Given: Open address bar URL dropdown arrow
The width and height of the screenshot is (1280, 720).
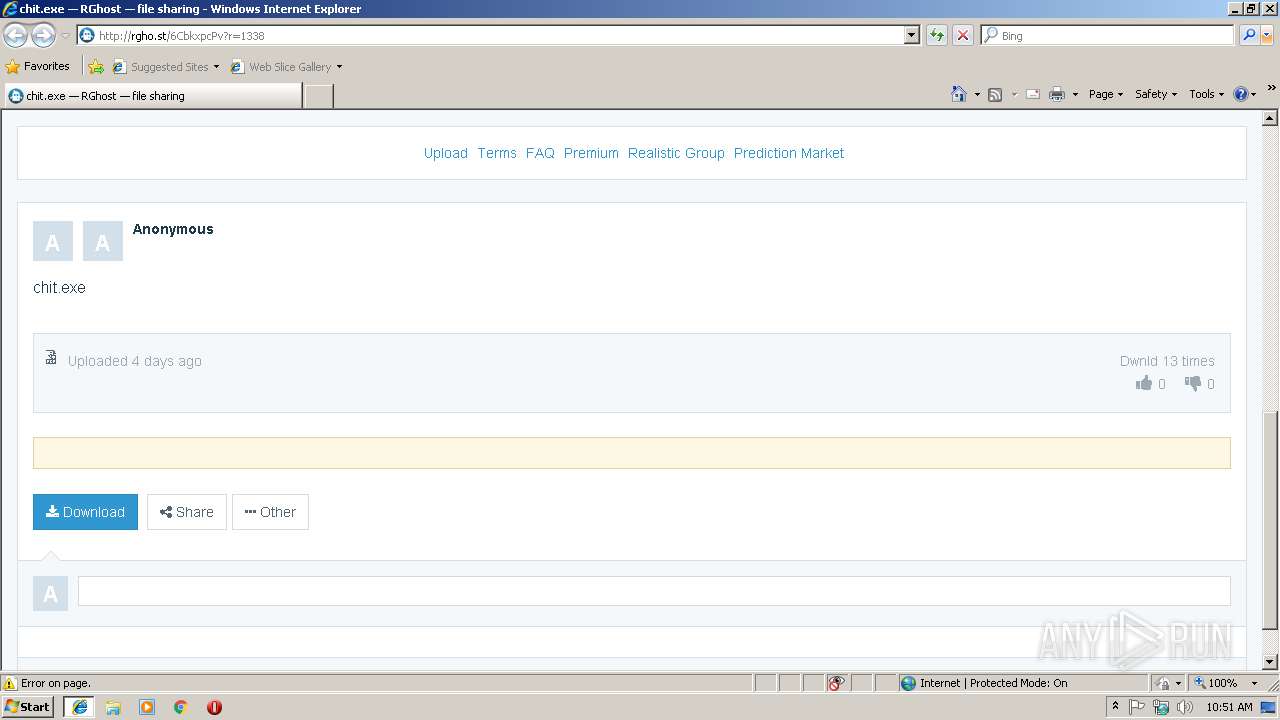Looking at the screenshot, I should pos(911,35).
